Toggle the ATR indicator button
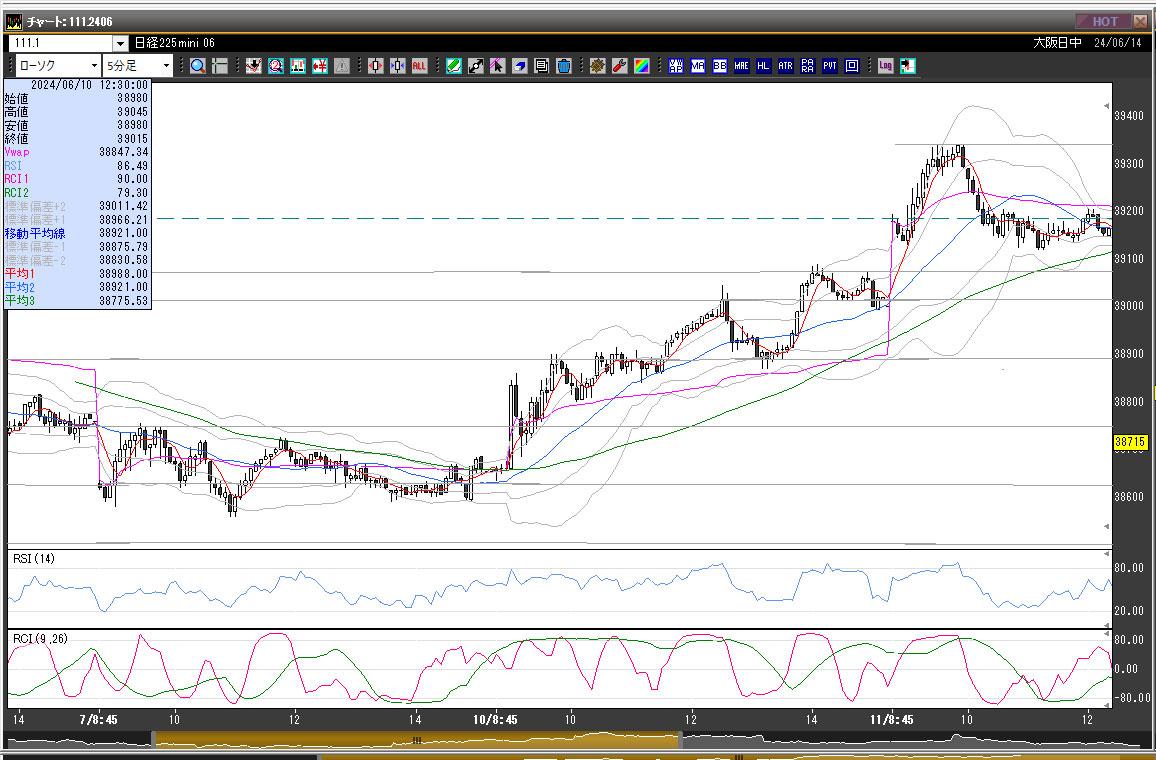1156x760 pixels. [785, 66]
